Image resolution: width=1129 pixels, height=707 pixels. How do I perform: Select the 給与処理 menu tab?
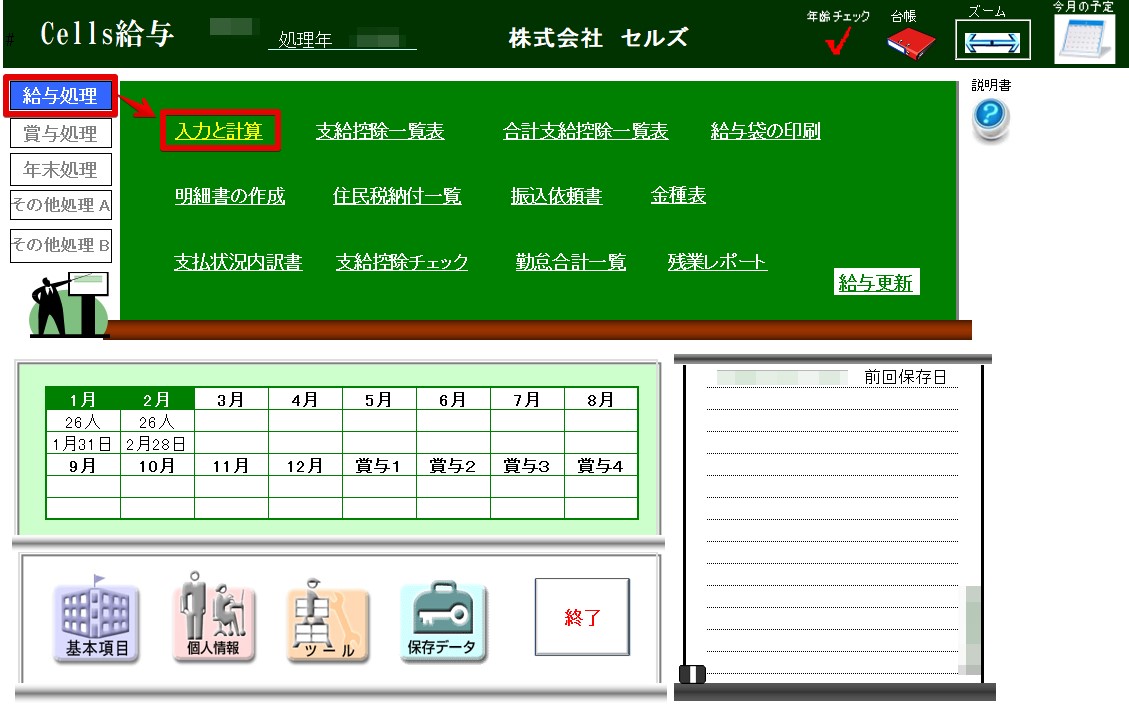[61, 96]
